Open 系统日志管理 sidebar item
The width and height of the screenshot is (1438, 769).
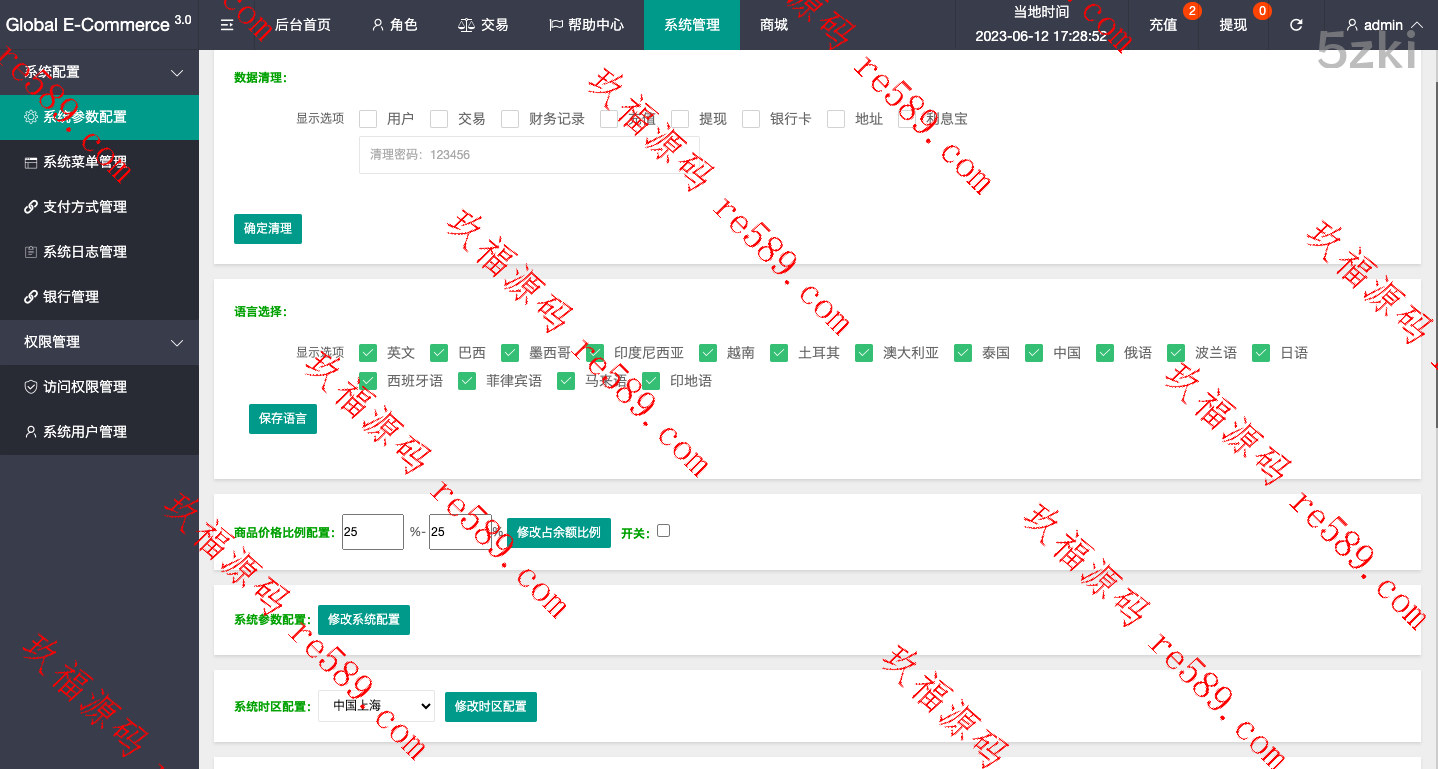coord(85,252)
